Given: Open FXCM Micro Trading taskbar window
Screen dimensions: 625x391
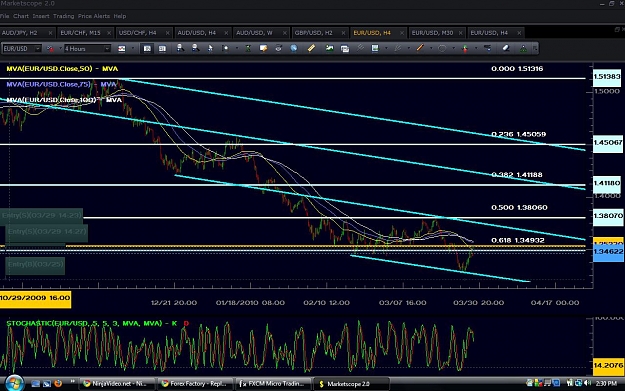Looking at the screenshot, I should click(x=273, y=383).
